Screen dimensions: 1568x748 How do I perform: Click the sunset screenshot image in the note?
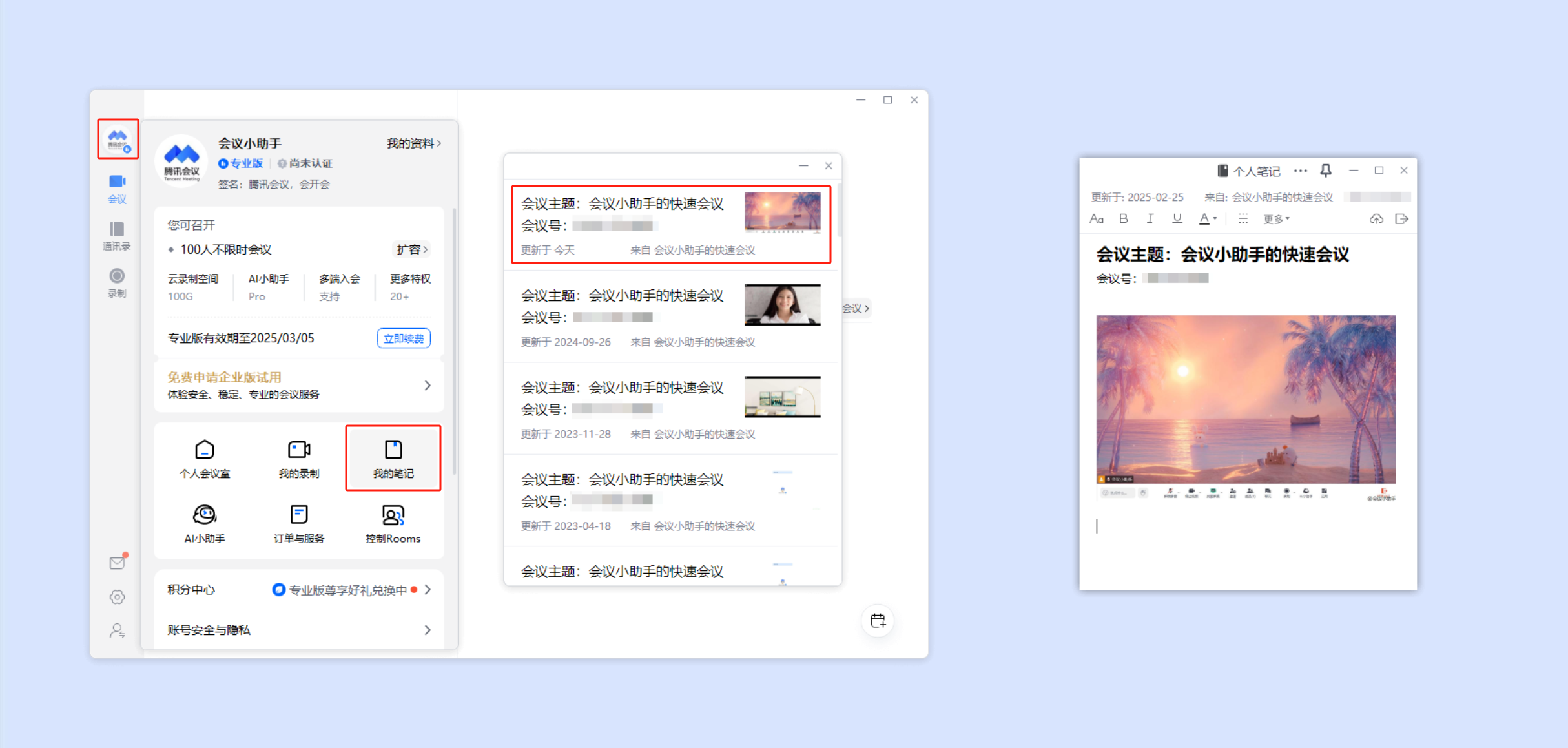tap(1246, 408)
